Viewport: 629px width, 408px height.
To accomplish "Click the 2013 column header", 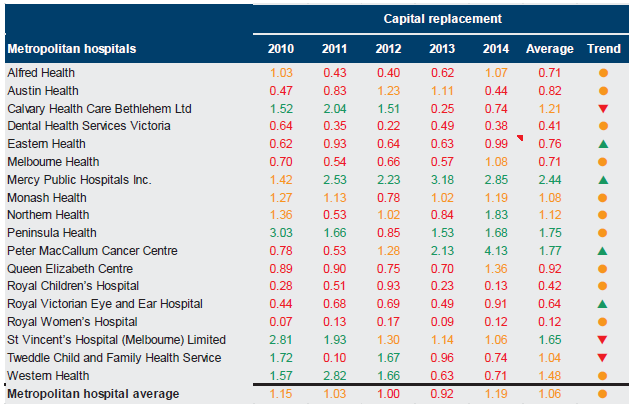I will (442, 49).
